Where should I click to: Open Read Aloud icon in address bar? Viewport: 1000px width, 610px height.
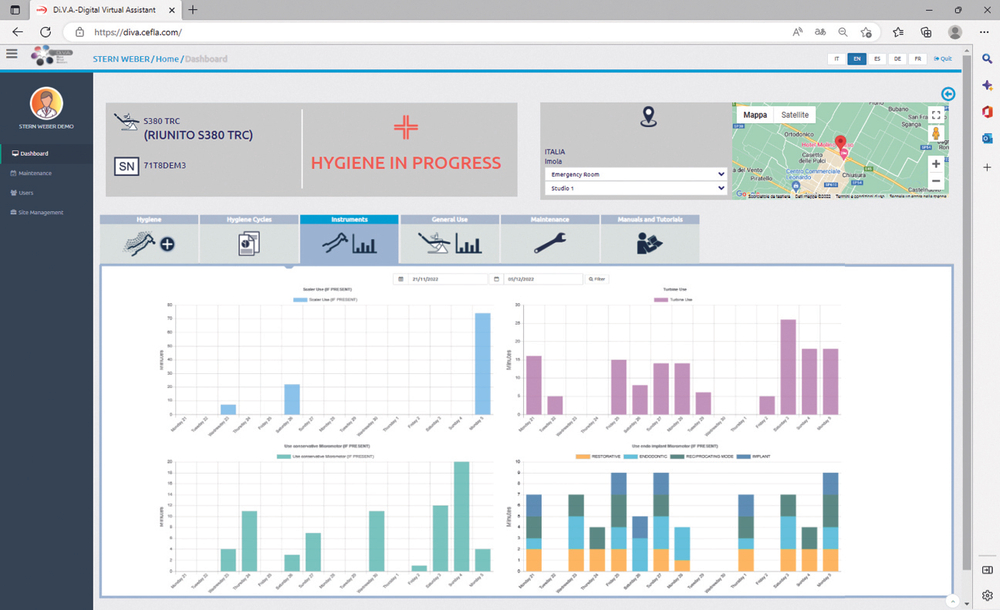click(797, 32)
